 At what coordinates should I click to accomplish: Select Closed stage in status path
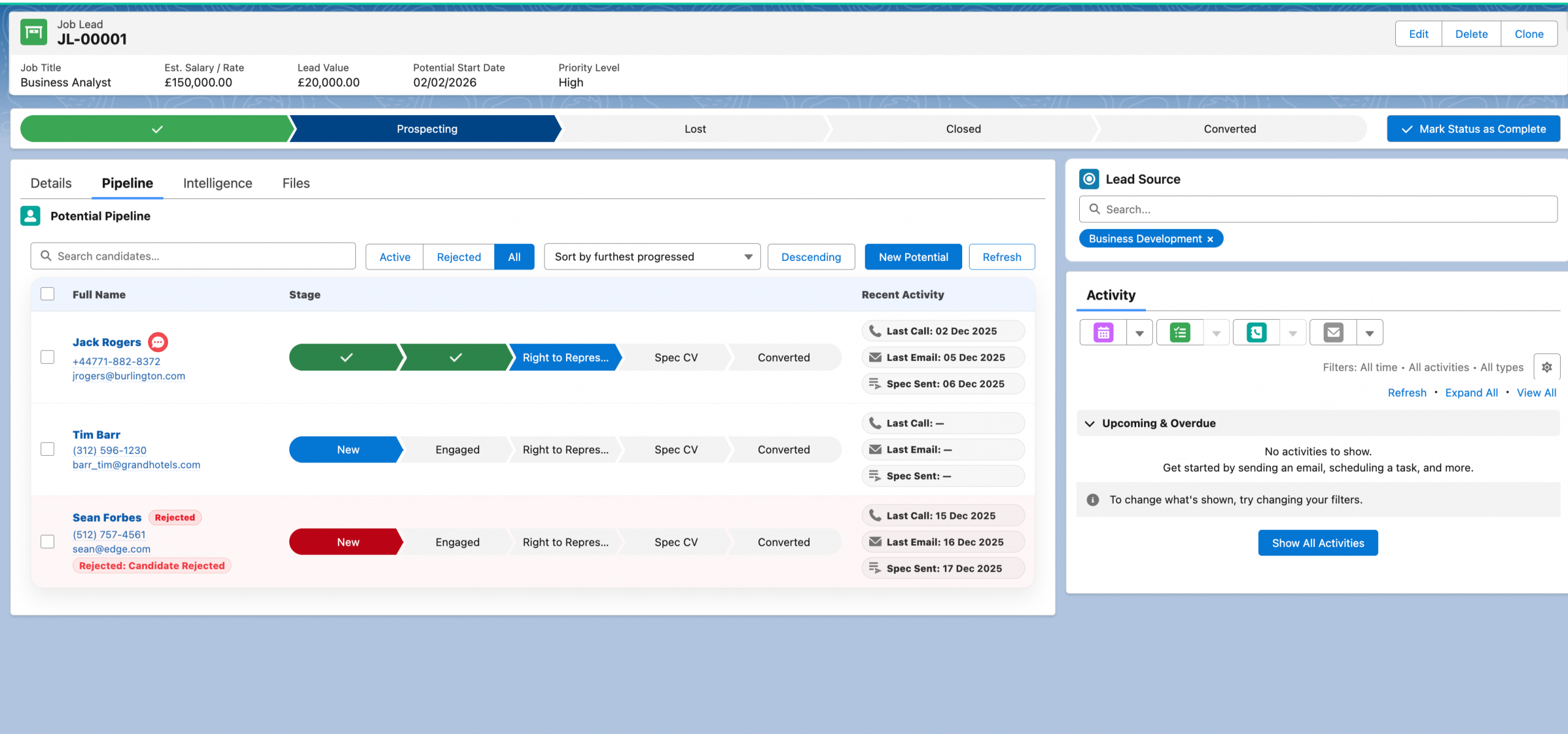pyautogui.click(x=963, y=129)
